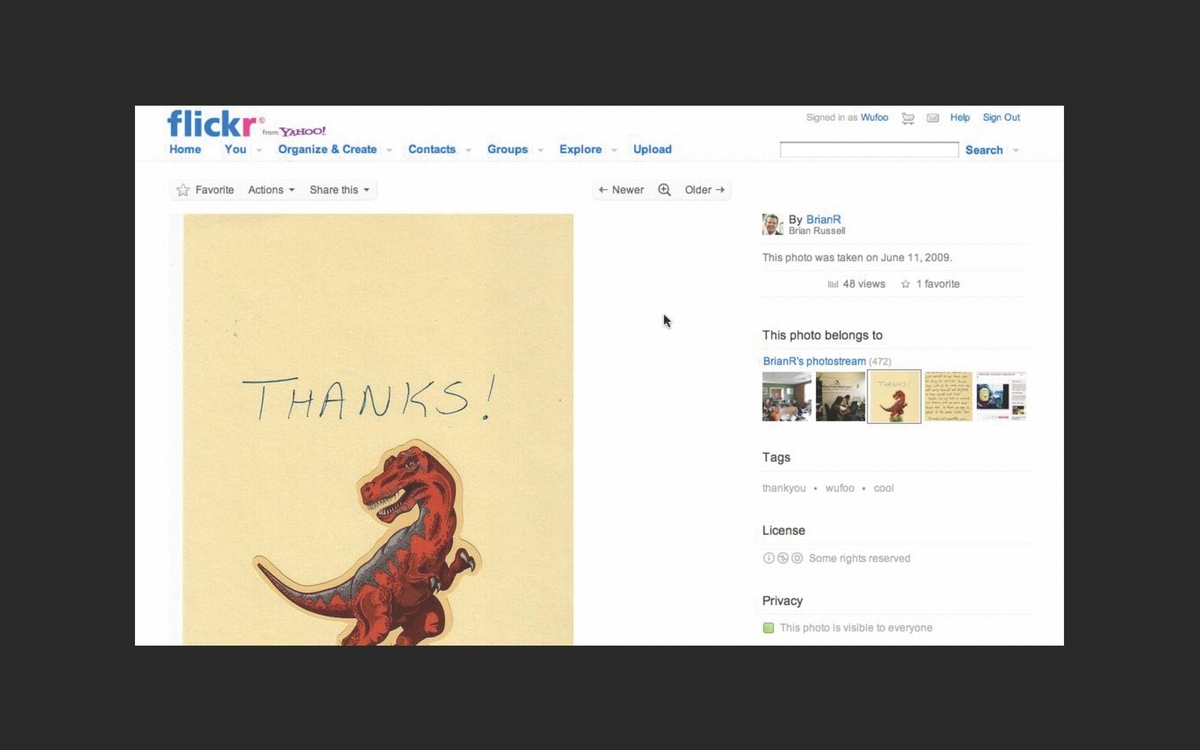The width and height of the screenshot is (1200, 750).
Task: Open Organize & Create menu
Action: coord(327,149)
